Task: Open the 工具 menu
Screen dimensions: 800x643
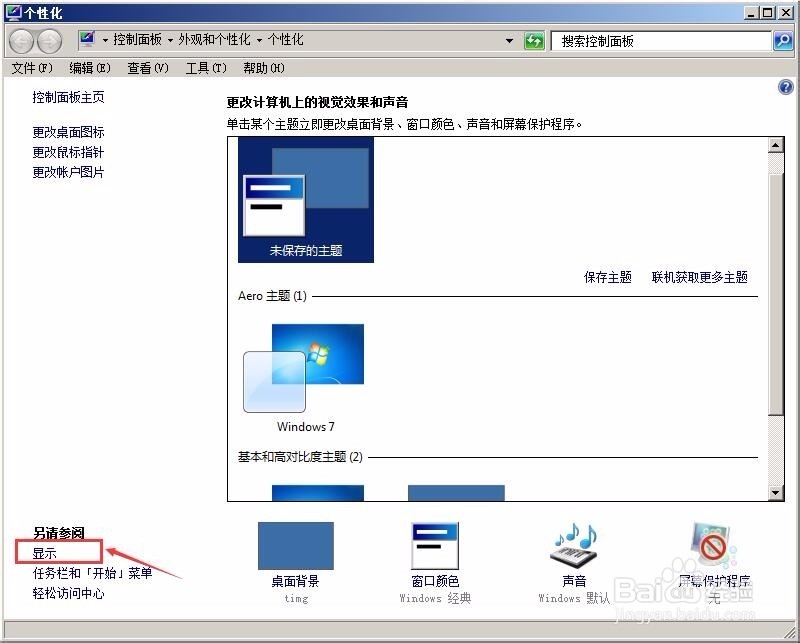Action: (x=205, y=67)
